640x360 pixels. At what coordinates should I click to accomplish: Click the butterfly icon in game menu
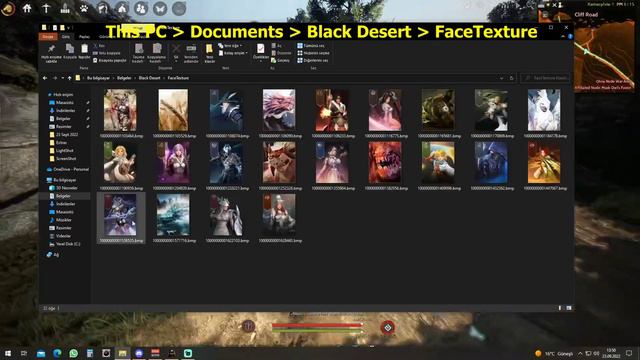click(160, 9)
